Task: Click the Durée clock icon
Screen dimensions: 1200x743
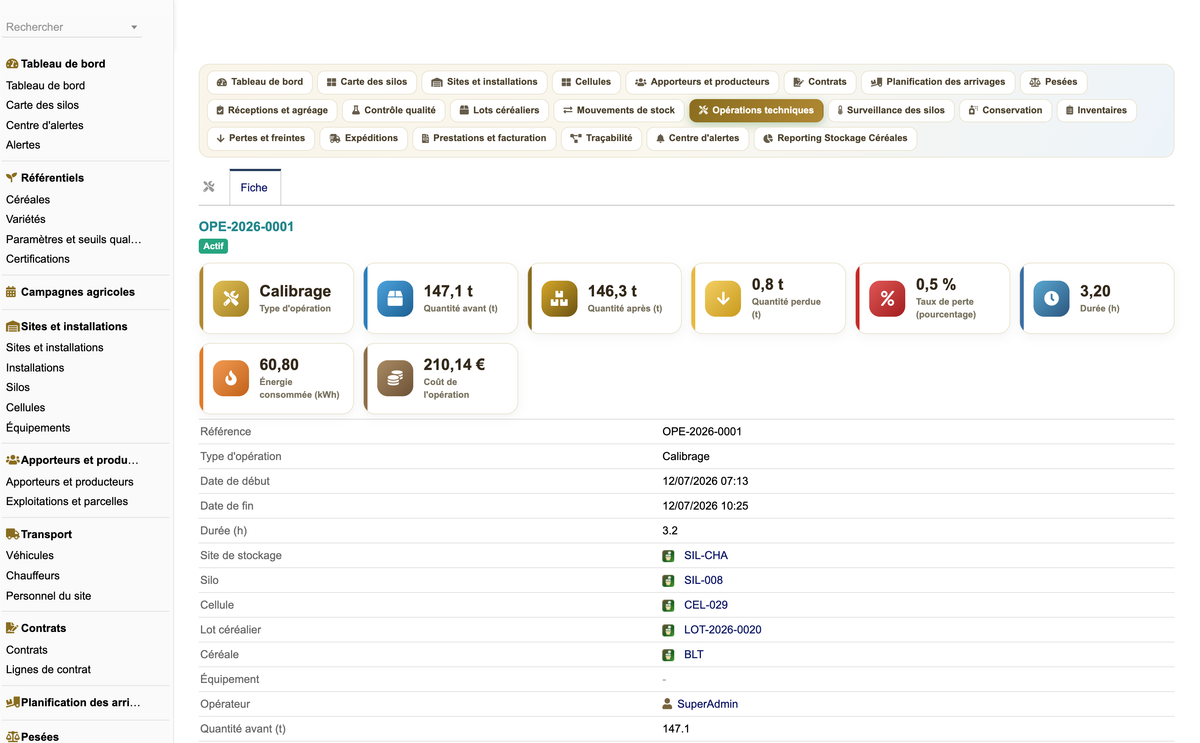Action: pyautogui.click(x=1051, y=299)
